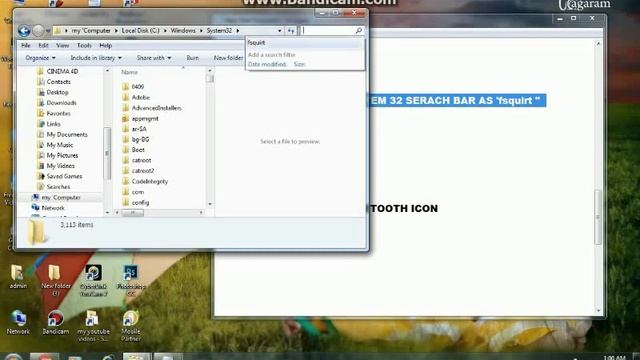Image resolution: width=640 pixels, height=360 pixels.
Task: Expand the Include in library dropdown
Action: pyautogui.click(x=96, y=58)
